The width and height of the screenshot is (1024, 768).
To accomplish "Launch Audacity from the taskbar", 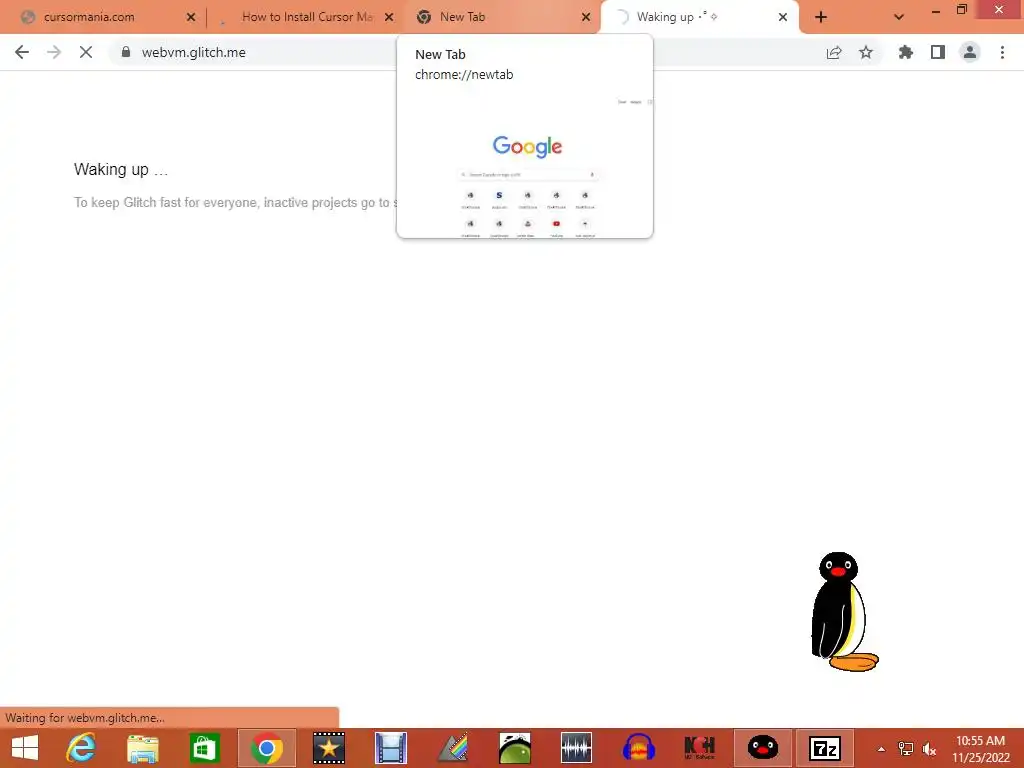I will point(638,748).
